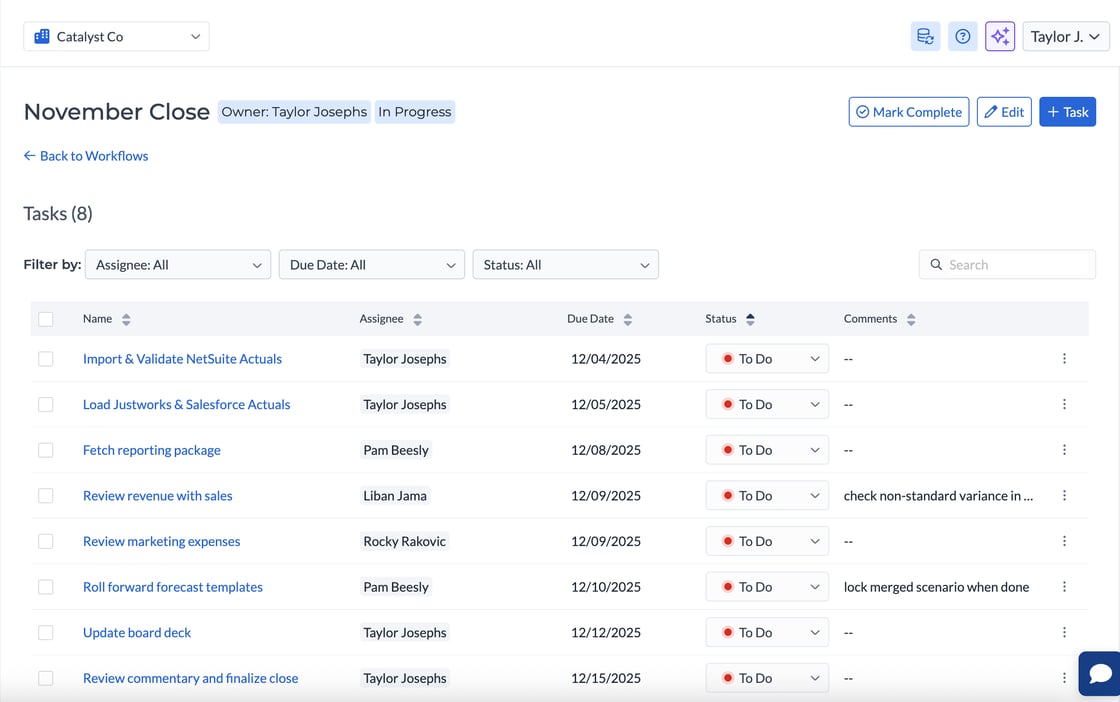Image resolution: width=1120 pixels, height=702 pixels.
Task: Open the actions menu for Update board deck
Action: [1064, 632]
